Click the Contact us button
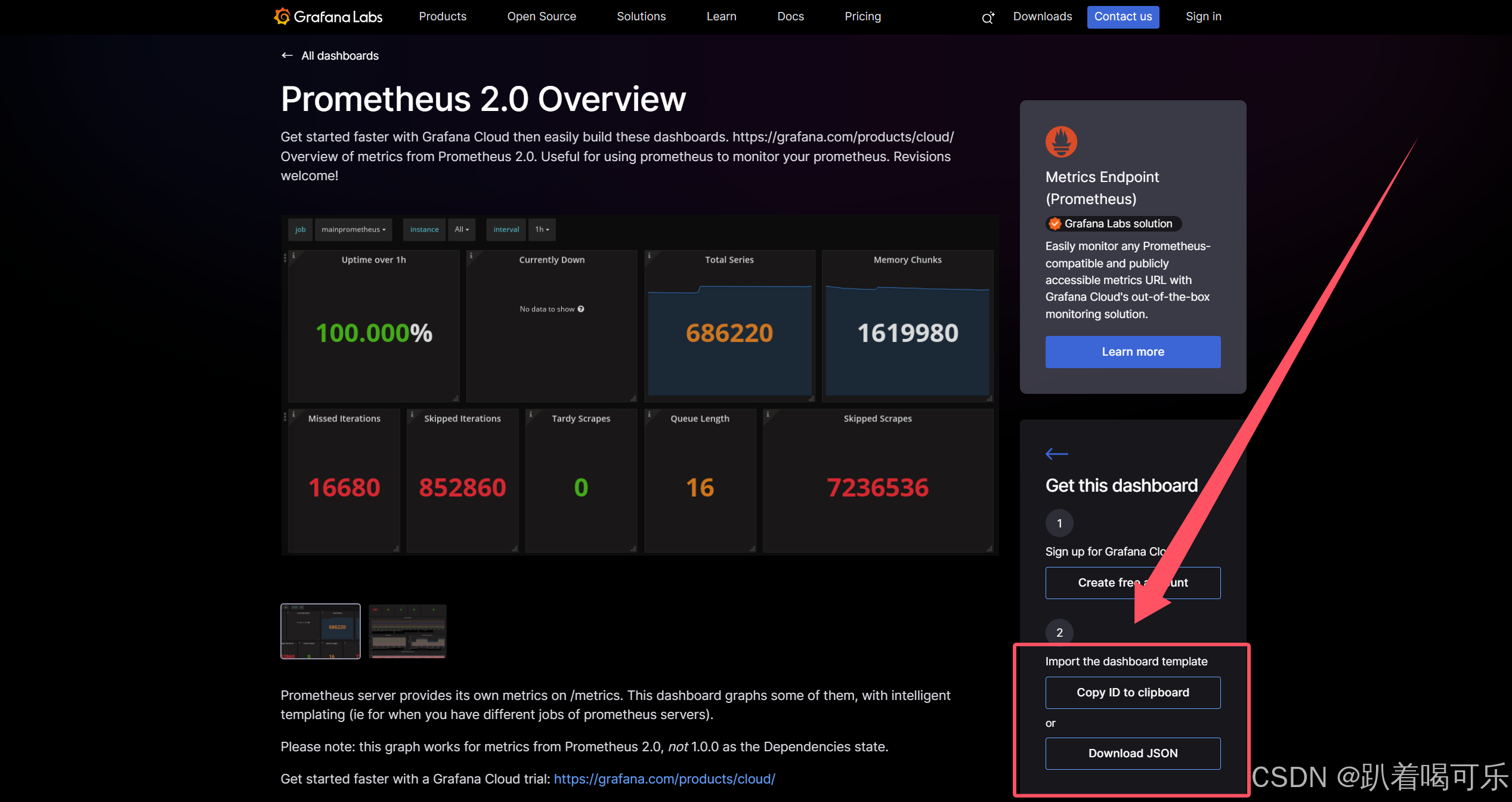This screenshot has height=802, width=1512. (x=1123, y=17)
